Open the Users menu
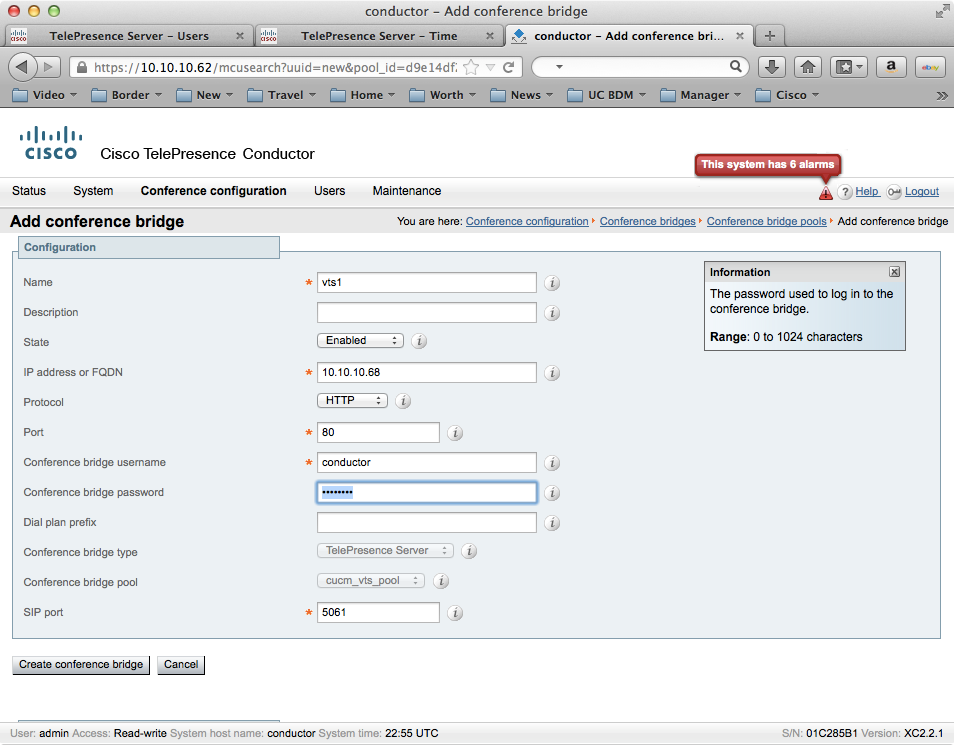 pos(330,191)
